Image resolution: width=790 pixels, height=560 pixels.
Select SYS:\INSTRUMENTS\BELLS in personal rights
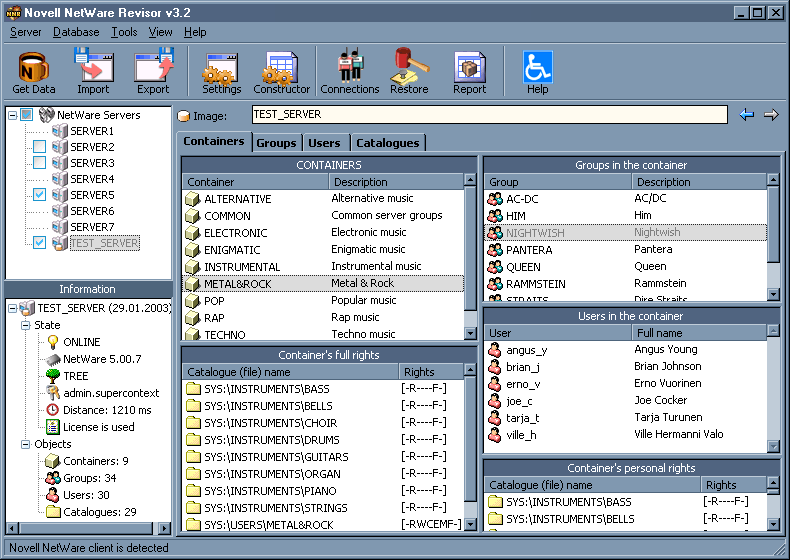coord(626,519)
